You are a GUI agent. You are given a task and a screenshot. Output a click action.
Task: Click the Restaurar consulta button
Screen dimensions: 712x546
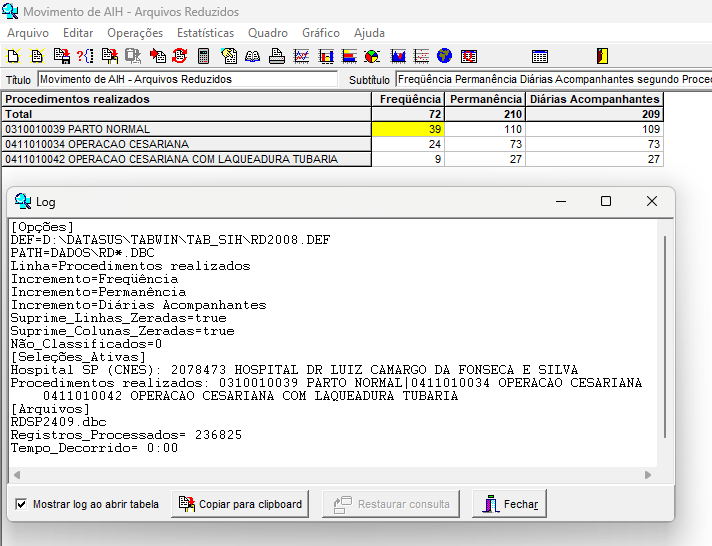click(x=391, y=504)
